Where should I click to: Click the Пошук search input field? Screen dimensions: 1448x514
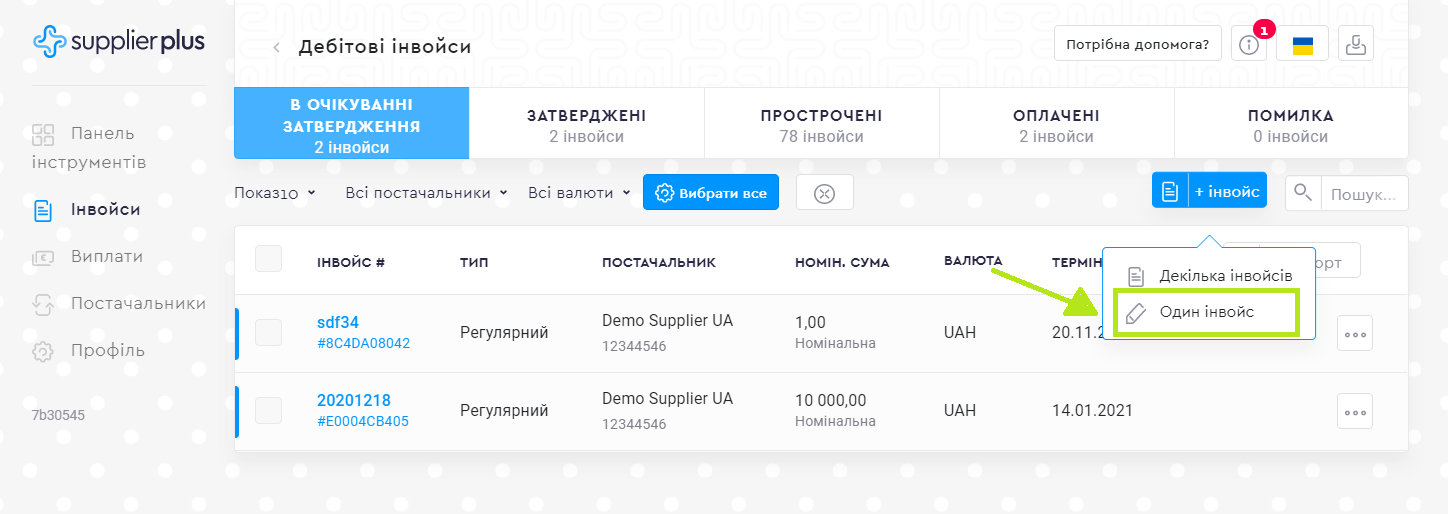click(1364, 193)
